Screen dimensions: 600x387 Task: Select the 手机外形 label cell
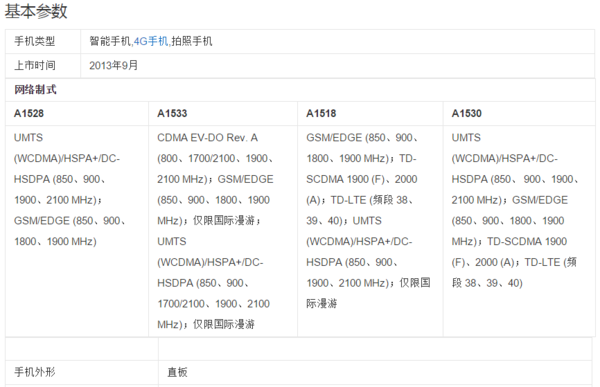(82, 372)
